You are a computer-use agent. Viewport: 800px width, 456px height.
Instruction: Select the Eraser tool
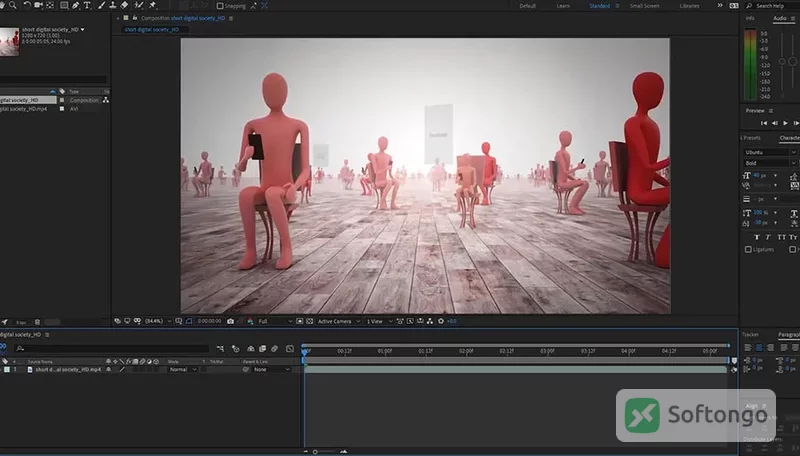[x=124, y=5]
